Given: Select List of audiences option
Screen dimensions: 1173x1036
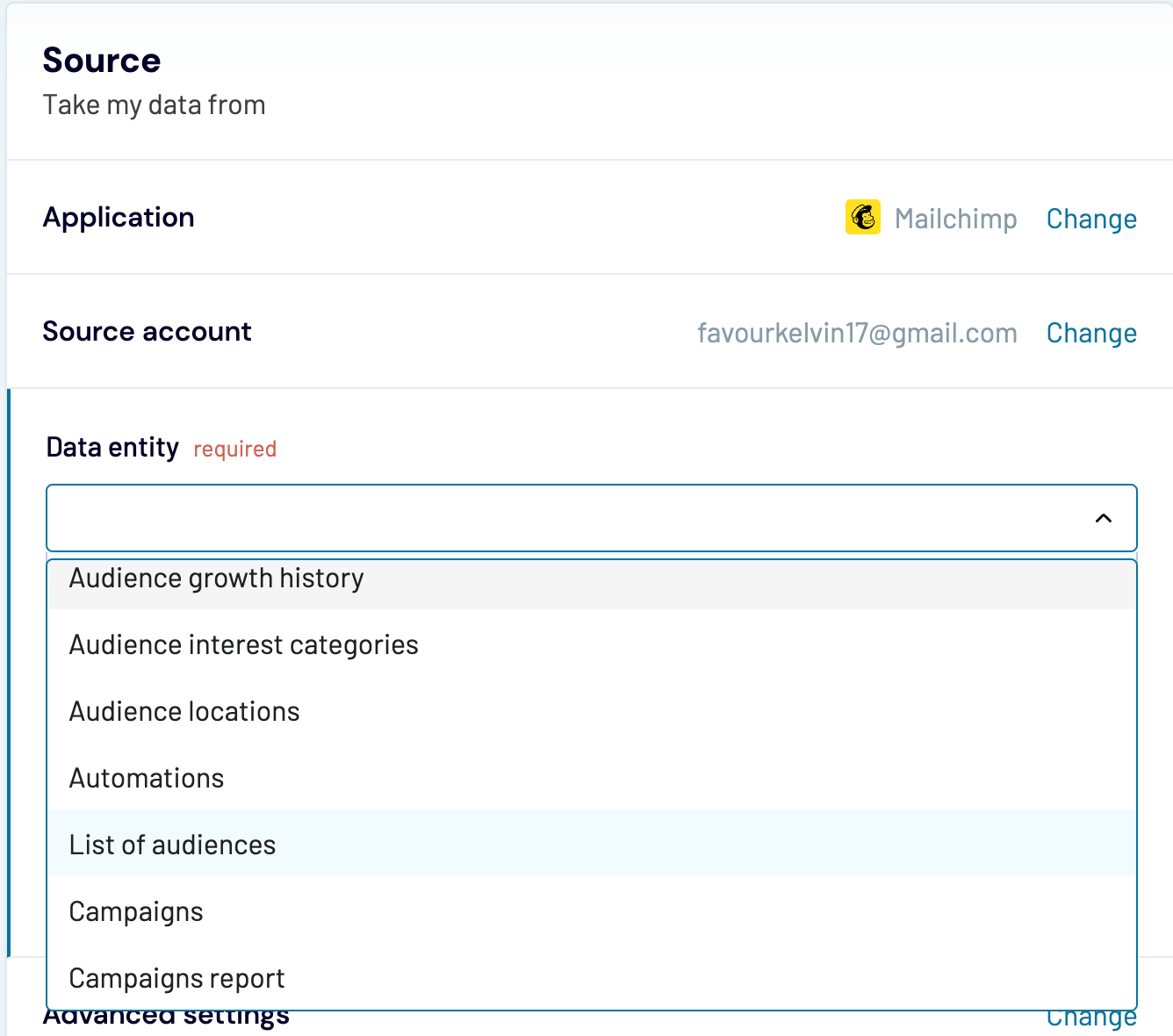Looking at the screenshot, I should click(172, 845).
